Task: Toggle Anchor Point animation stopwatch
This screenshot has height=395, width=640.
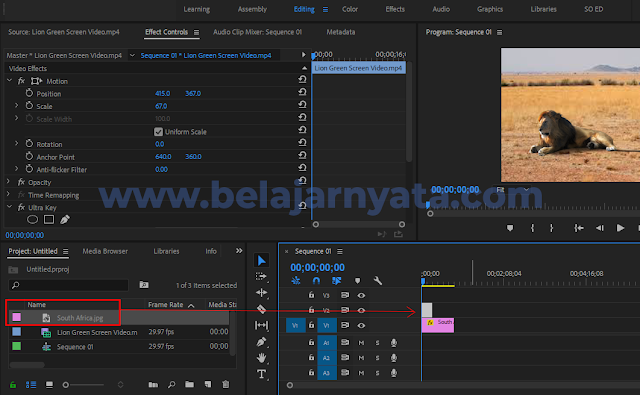Action: coord(29,156)
